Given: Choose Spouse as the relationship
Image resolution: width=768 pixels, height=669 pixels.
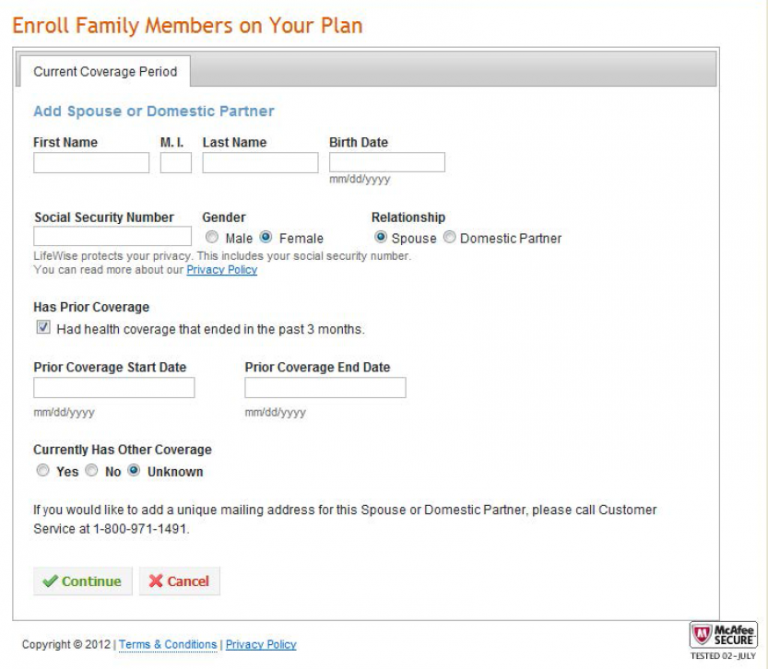Looking at the screenshot, I should [381, 238].
